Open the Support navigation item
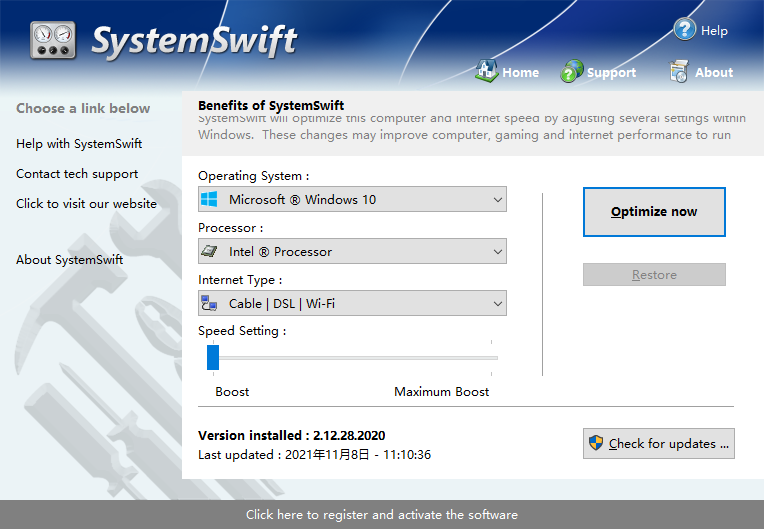764x529 pixels. tap(611, 73)
